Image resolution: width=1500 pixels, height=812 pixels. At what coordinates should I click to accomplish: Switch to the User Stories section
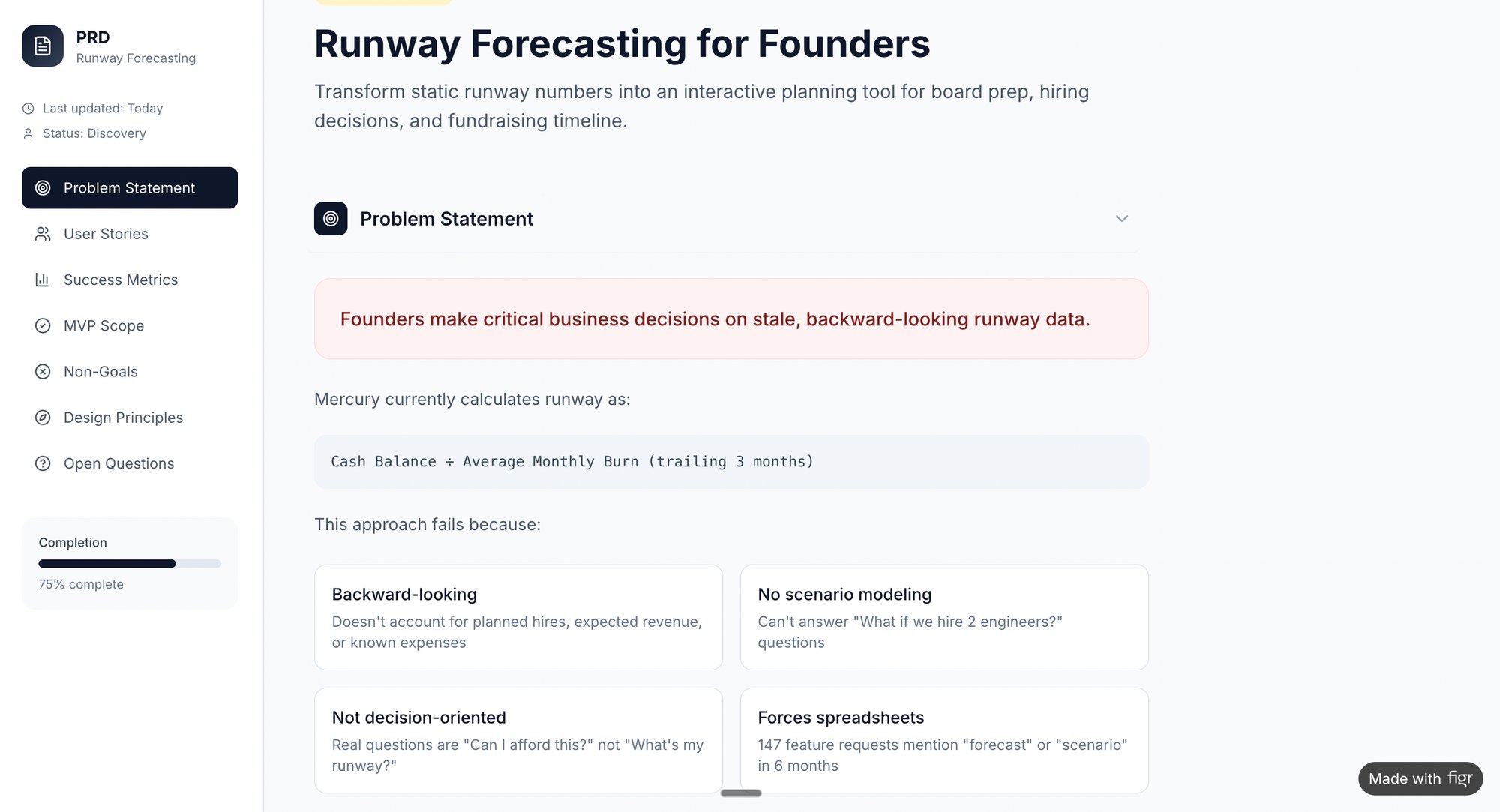[x=105, y=234]
